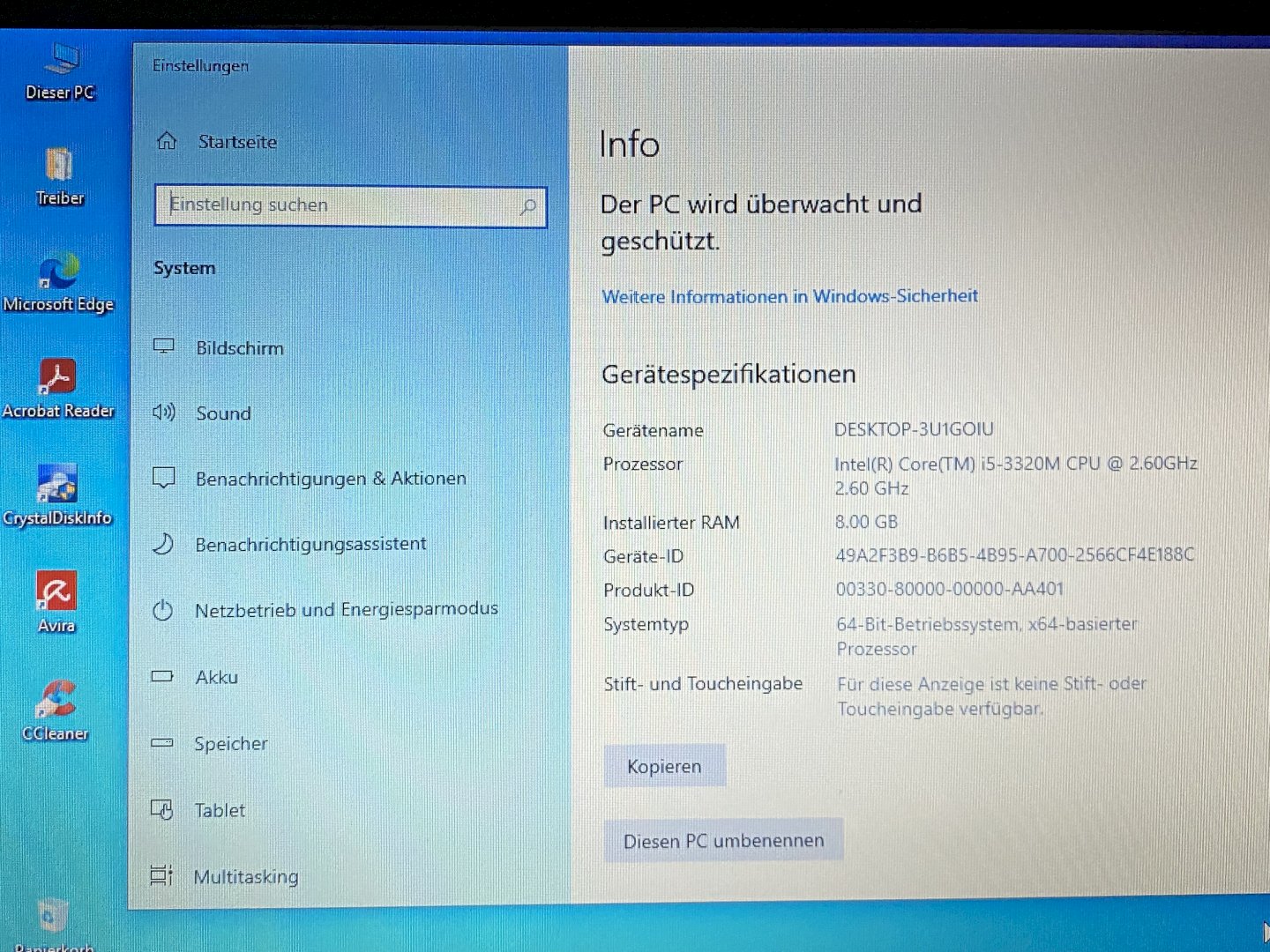
Task: Open the Speicher settings page
Action: [230, 744]
